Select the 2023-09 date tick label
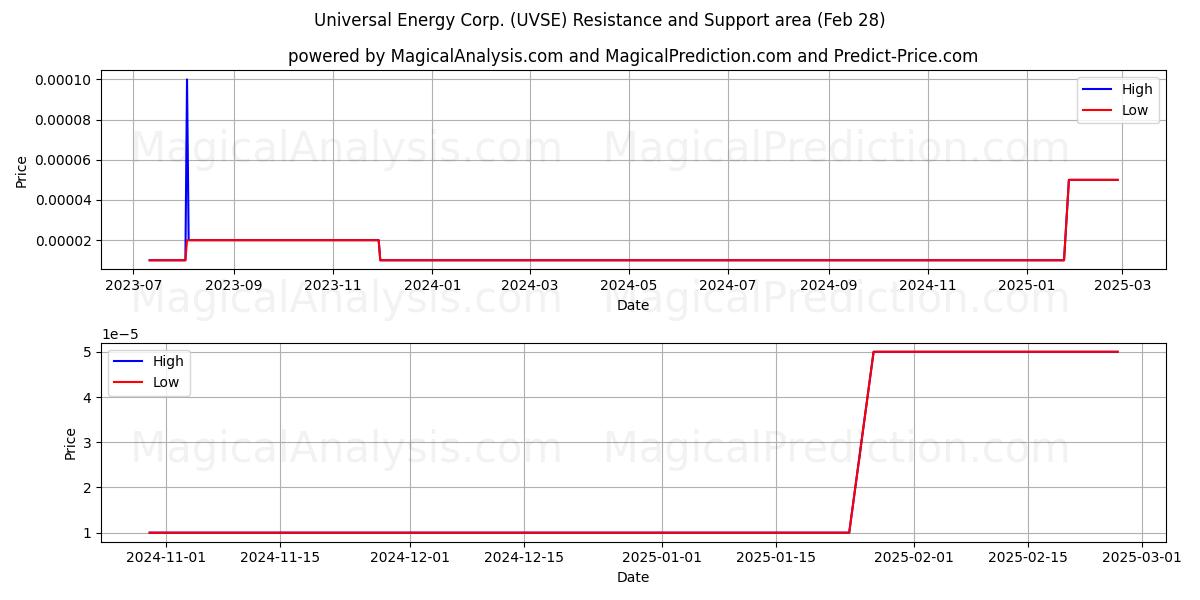This screenshot has height=600, width=1200. pos(234,285)
